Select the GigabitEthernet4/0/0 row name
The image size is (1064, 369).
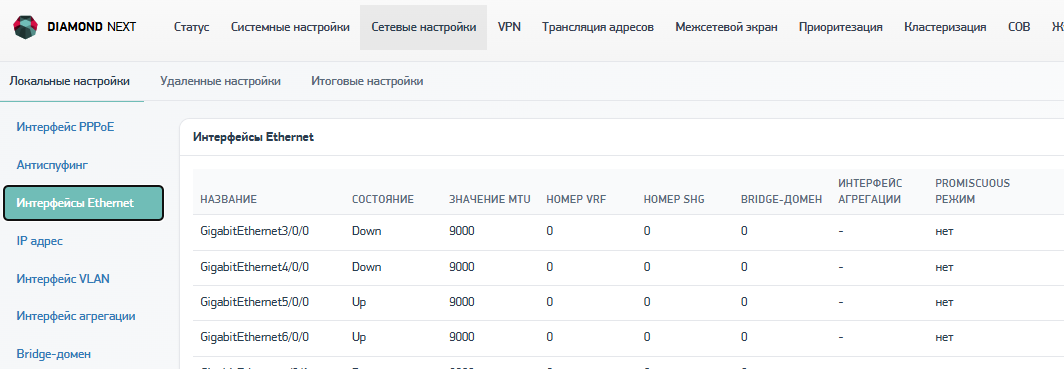(x=254, y=267)
